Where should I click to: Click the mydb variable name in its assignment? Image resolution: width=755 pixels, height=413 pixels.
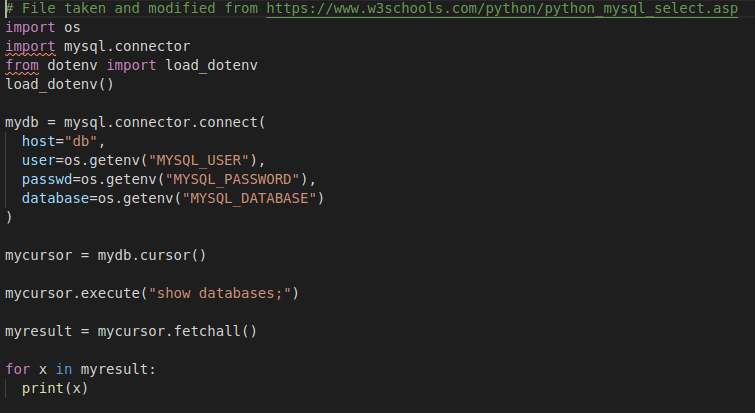22,122
